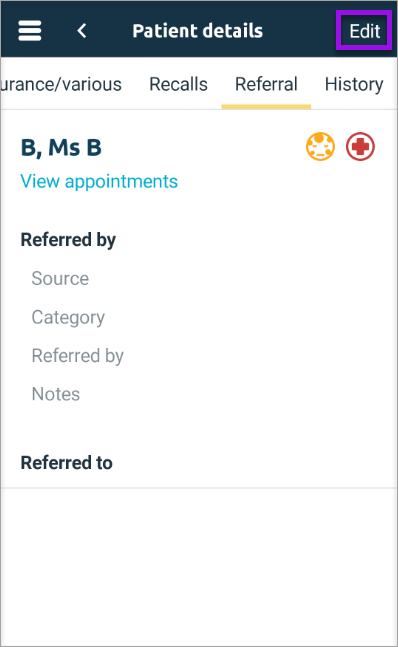Viewport: 398px width, 647px height.
Task: Open the History tab
Action: [x=354, y=85]
